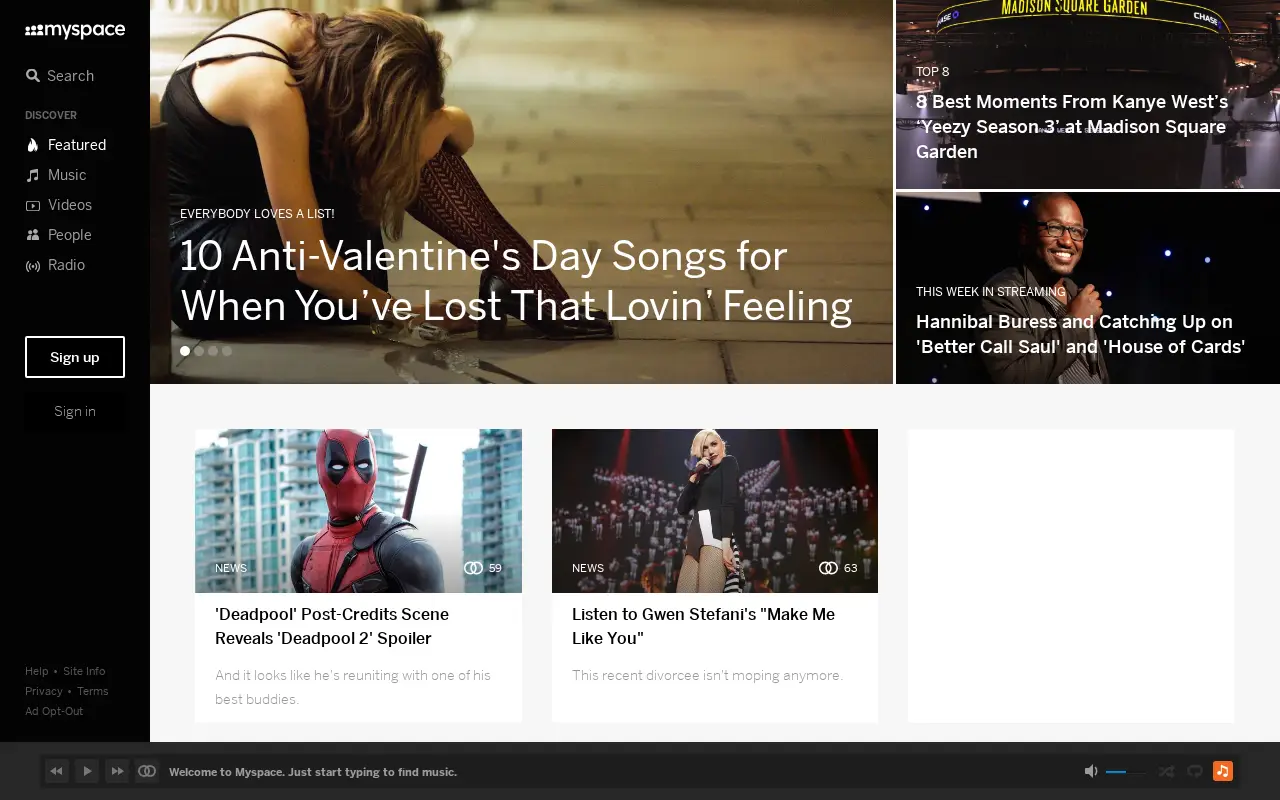This screenshot has width=1280, height=800.
Task: Open the Privacy link
Action: point(44,691)
